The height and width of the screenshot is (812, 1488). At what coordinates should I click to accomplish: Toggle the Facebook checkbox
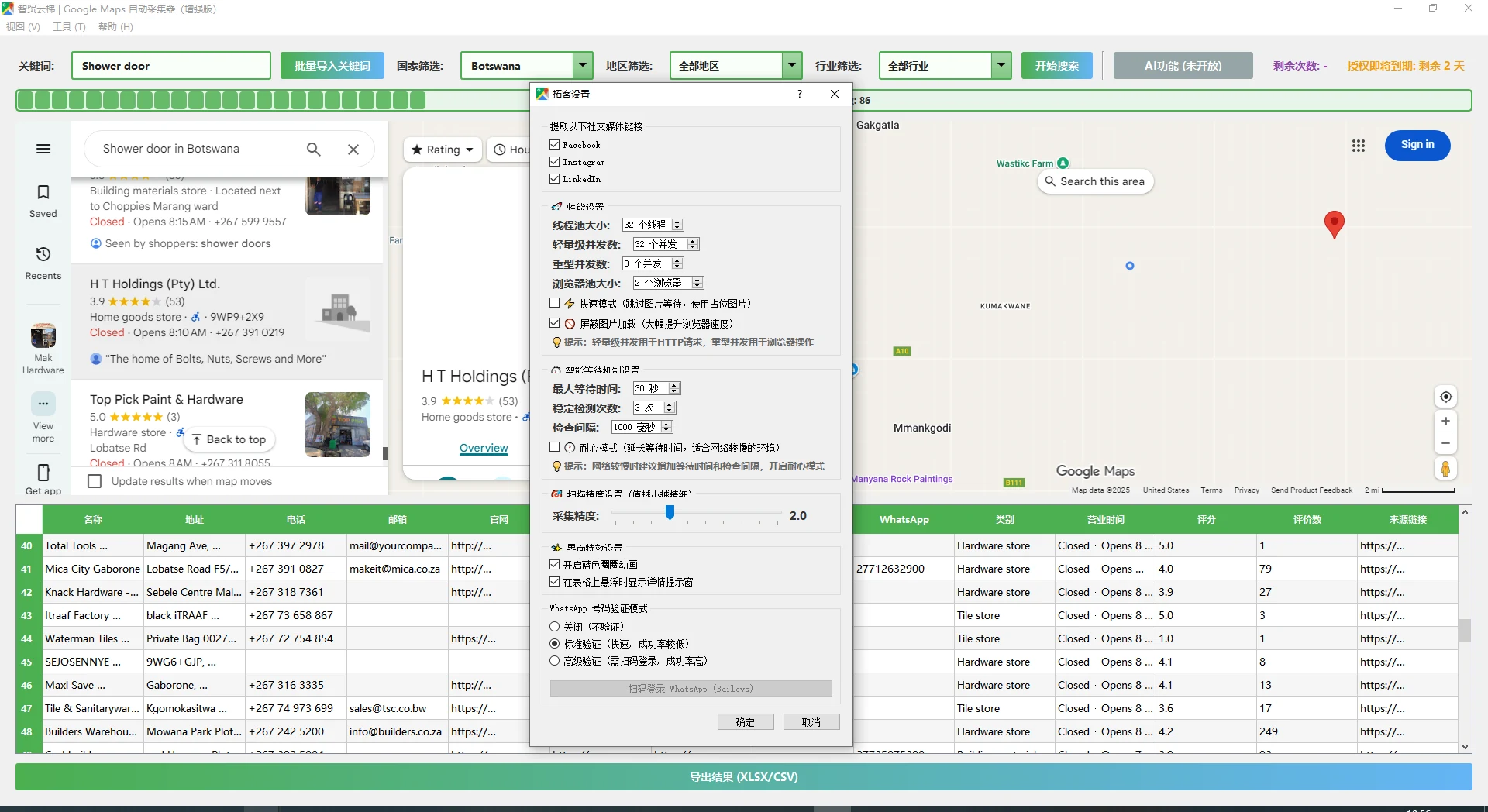pyautogui.click(x=555, y=145)
